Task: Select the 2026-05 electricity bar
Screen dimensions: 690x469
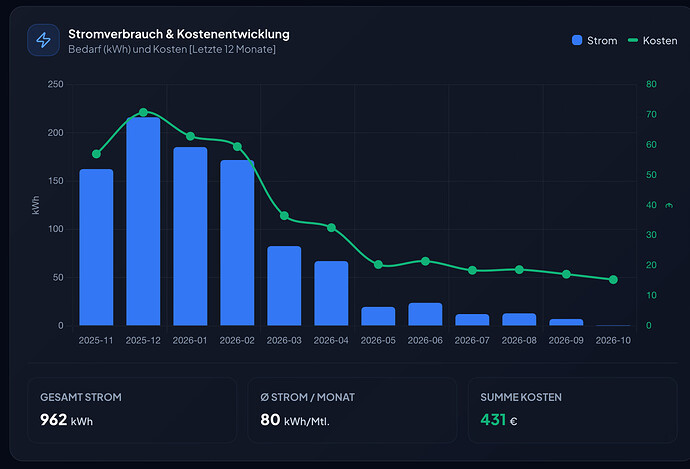Action: point(378,316)
